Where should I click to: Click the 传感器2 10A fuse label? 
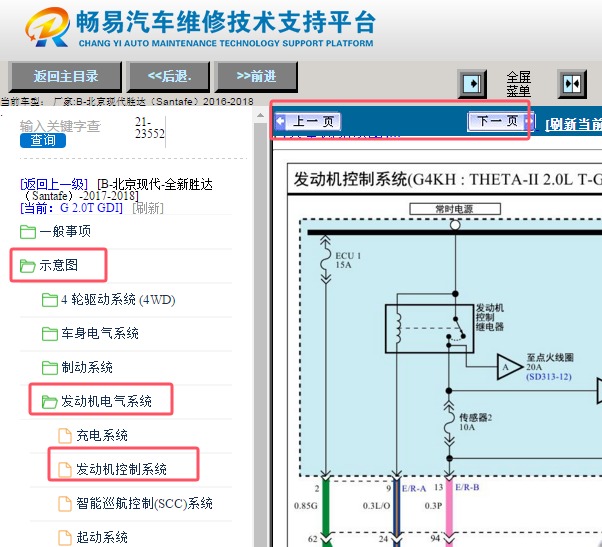coord(475,422)
